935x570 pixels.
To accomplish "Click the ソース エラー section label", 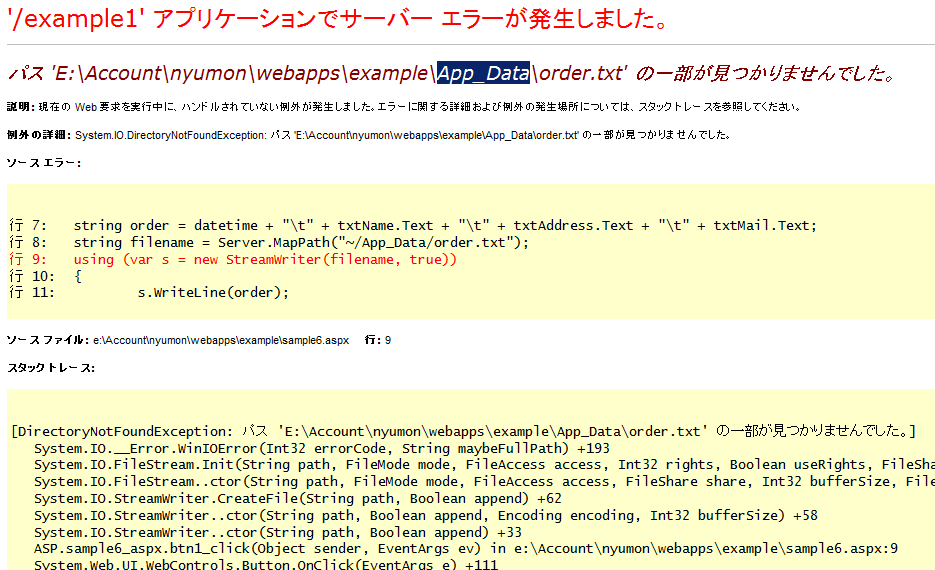I will click(43, 162).
